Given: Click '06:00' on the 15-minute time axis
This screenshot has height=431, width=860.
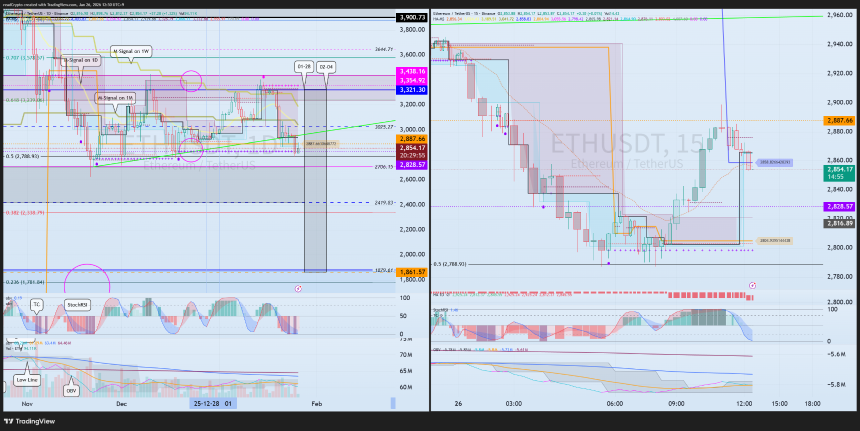Looking at the screenshot, I should coord(615,404).
